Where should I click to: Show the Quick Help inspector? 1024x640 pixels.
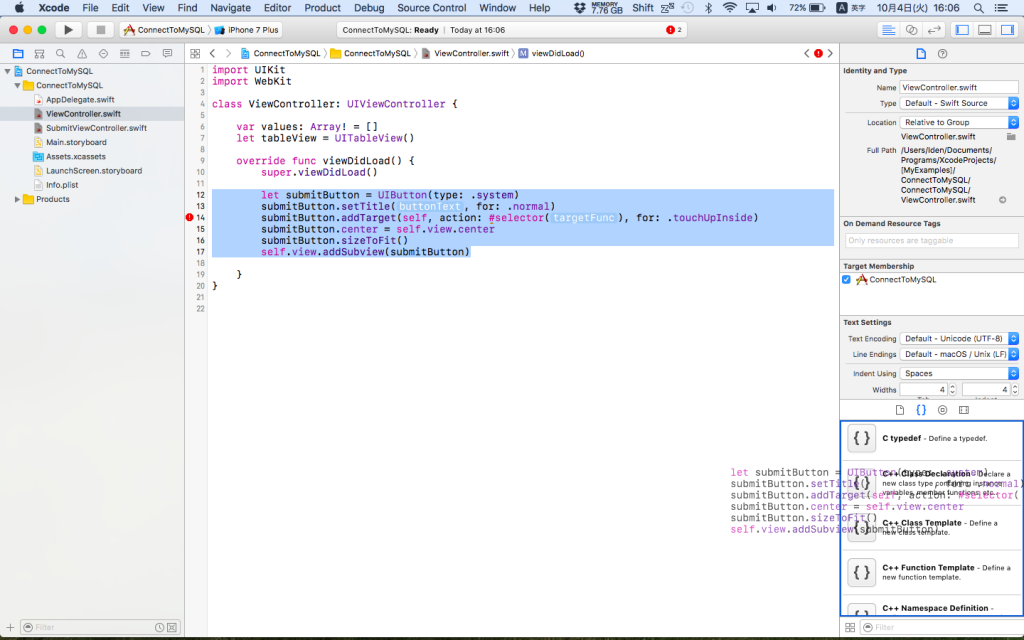click(x=942, y=53)
